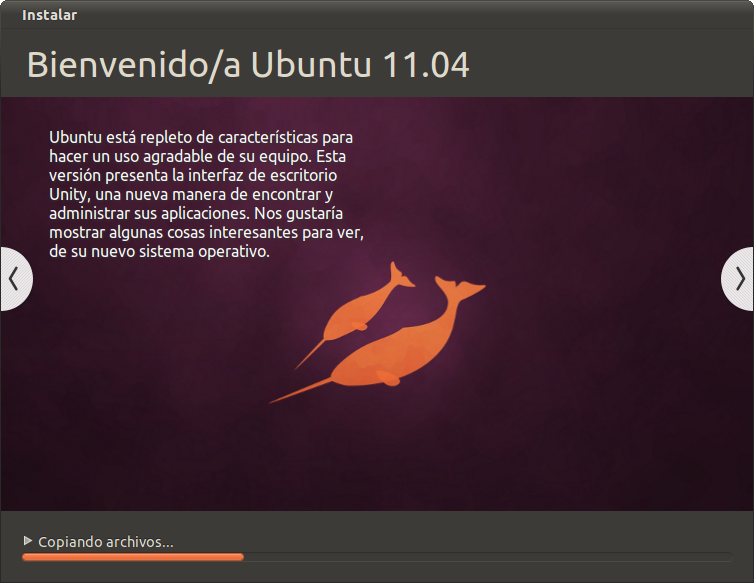The height and width of the screenshot is (583, 754).
Task: Go to the previous slide arrow
Action: 14,278
